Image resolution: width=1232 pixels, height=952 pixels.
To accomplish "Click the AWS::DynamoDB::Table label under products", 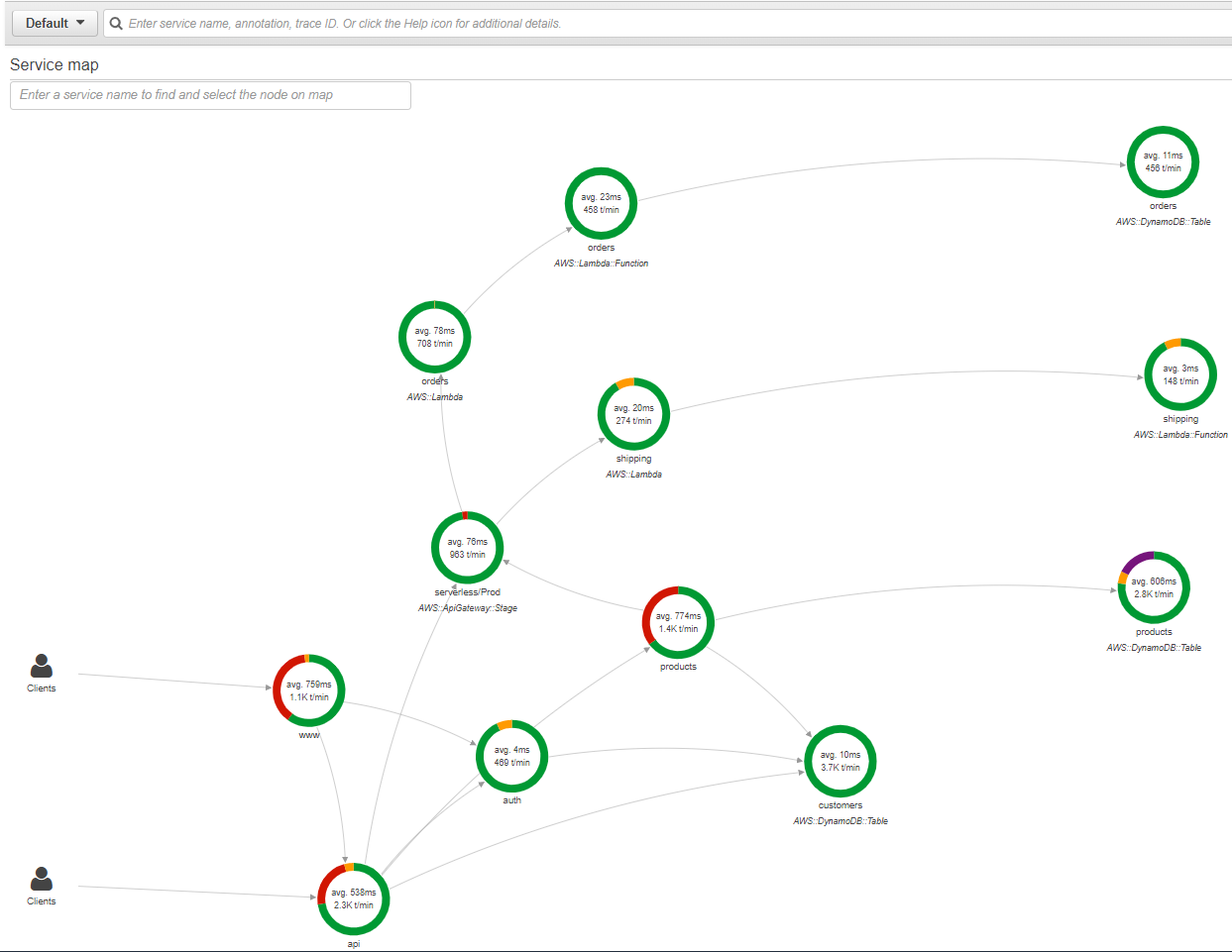I will [1154, 648].
